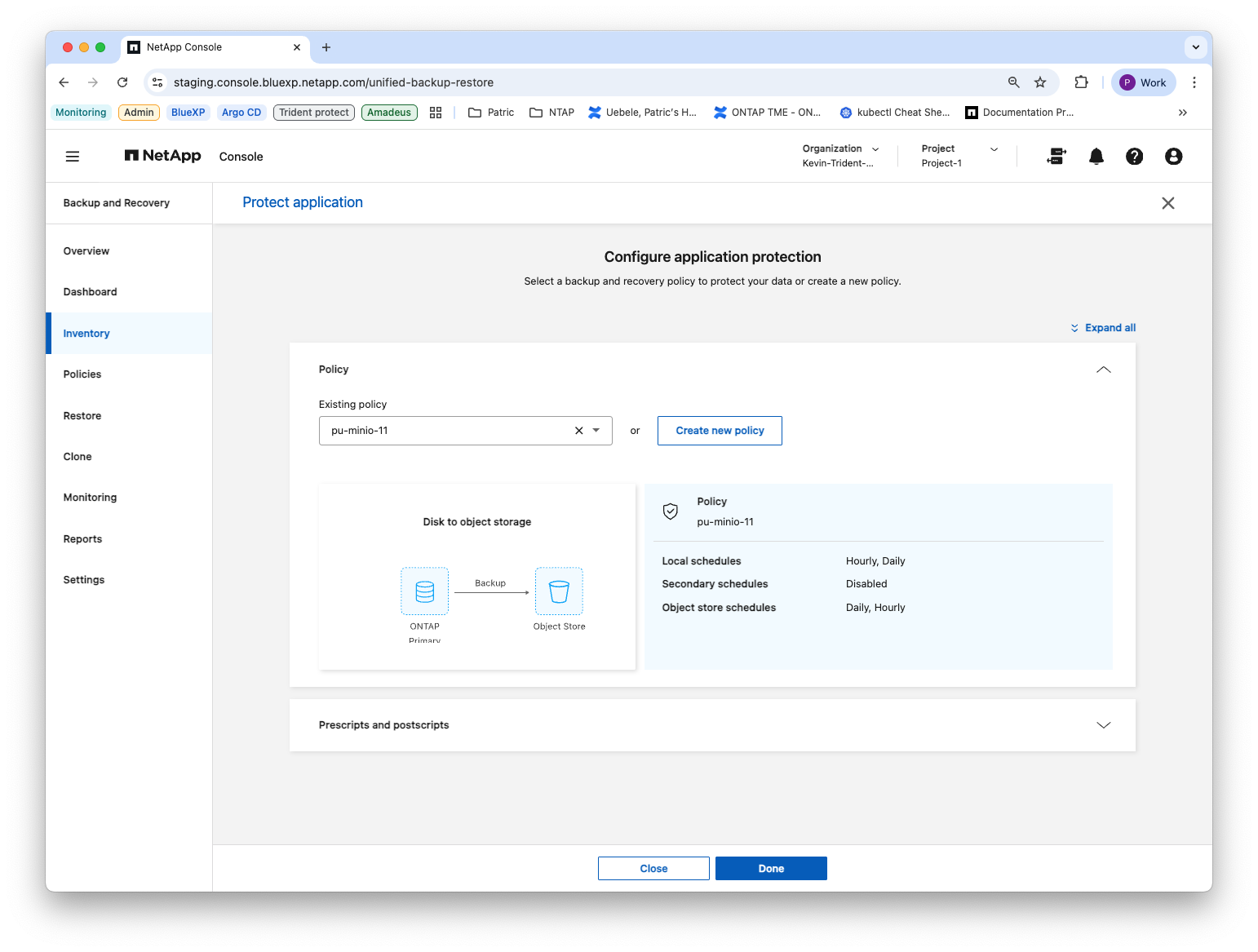The height and width of the screenshot is (952, 1258).
Task: Open the browser extensions puzzle icon
Action: coord(1081,82)
